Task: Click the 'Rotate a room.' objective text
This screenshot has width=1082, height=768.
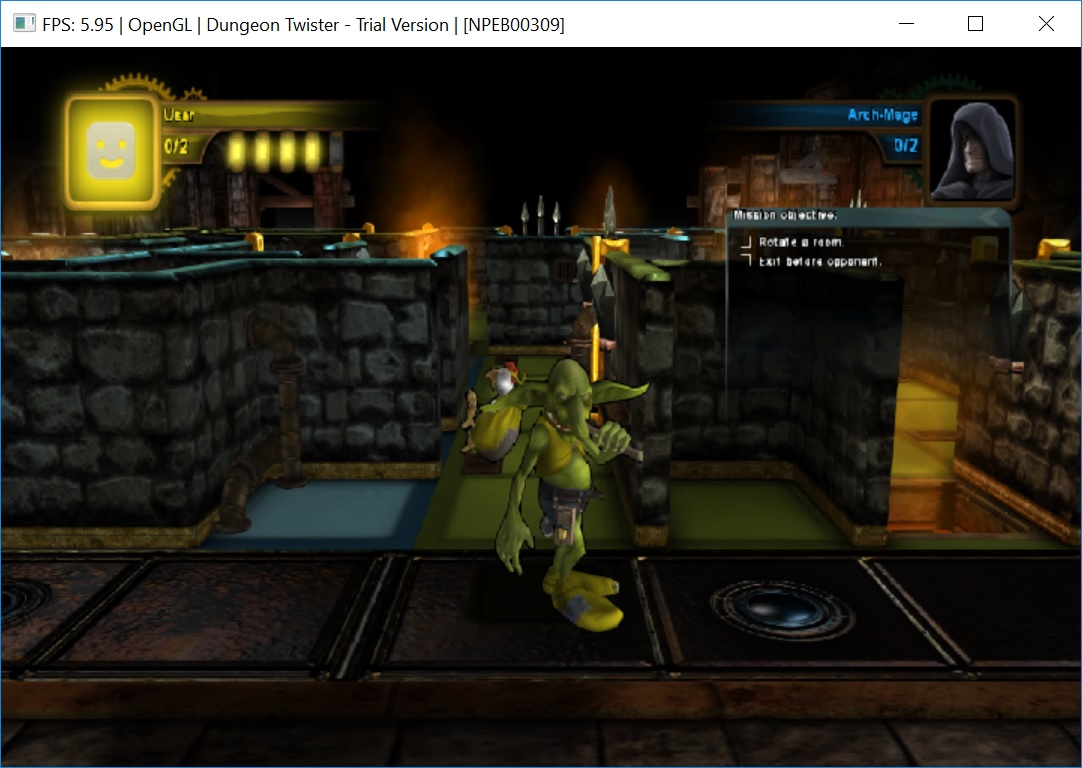Action: (x=800, y=242)
